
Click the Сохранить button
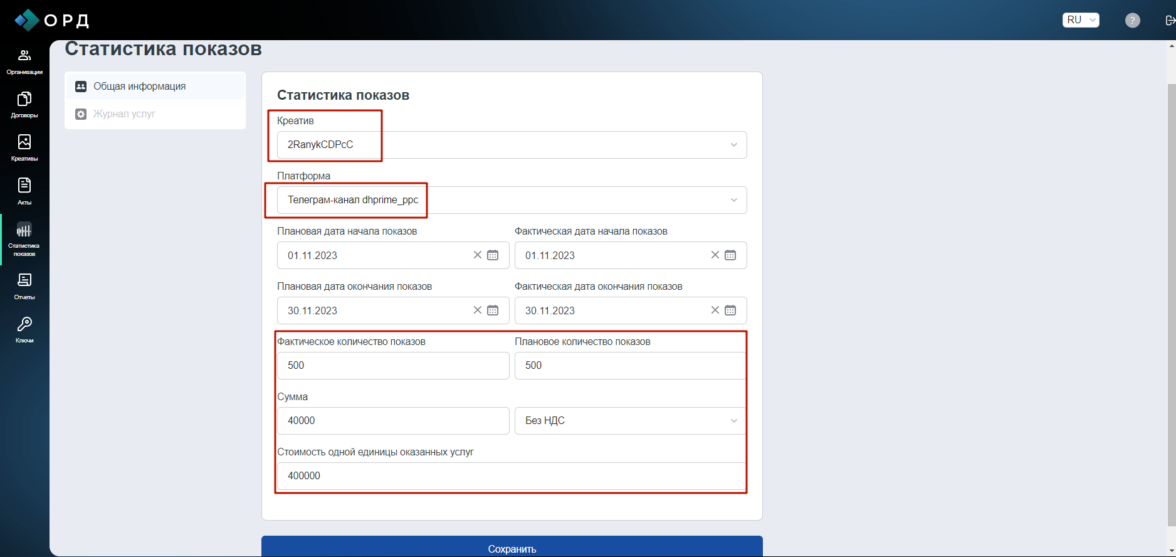point(512,548)
